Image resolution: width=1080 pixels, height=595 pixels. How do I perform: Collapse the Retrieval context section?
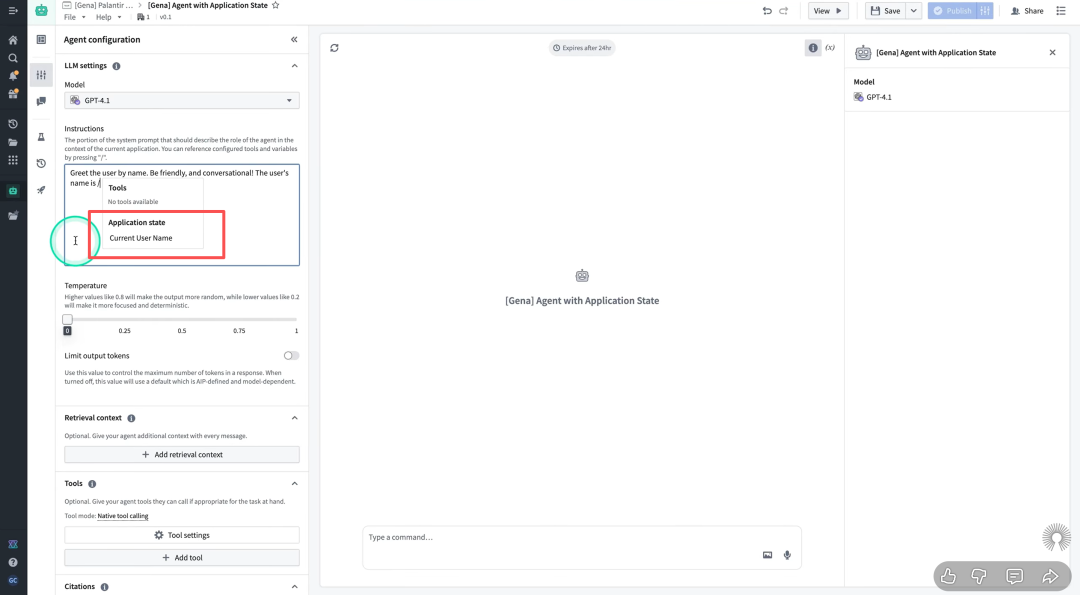(x=294, y=418)
